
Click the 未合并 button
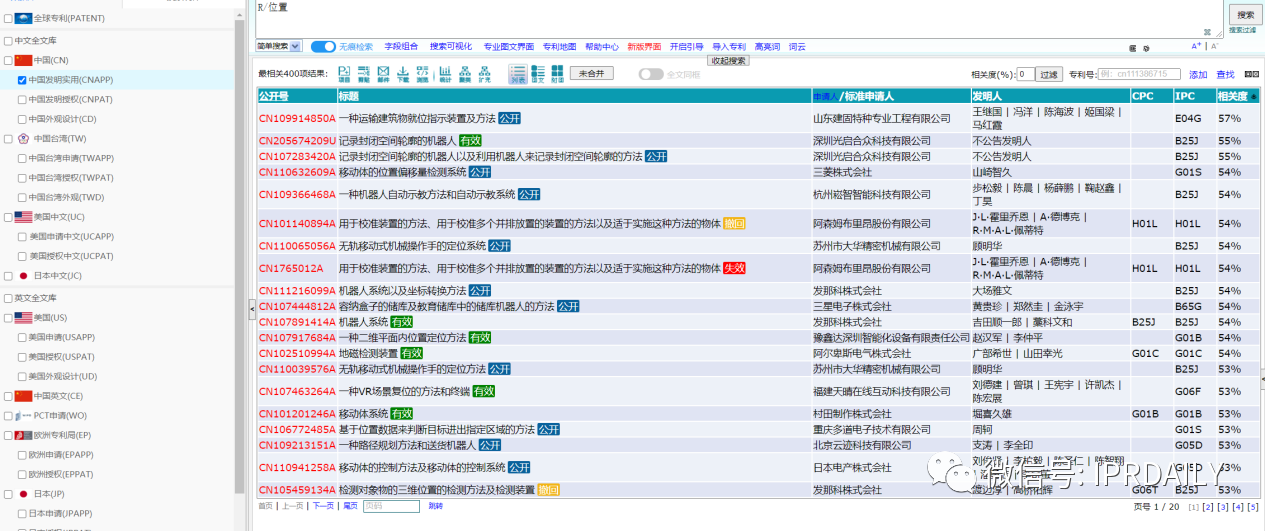tap(592, 73)
